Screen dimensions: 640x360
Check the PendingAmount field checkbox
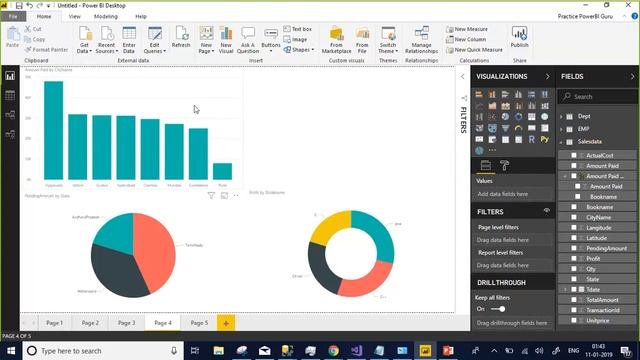click(574, 248)
